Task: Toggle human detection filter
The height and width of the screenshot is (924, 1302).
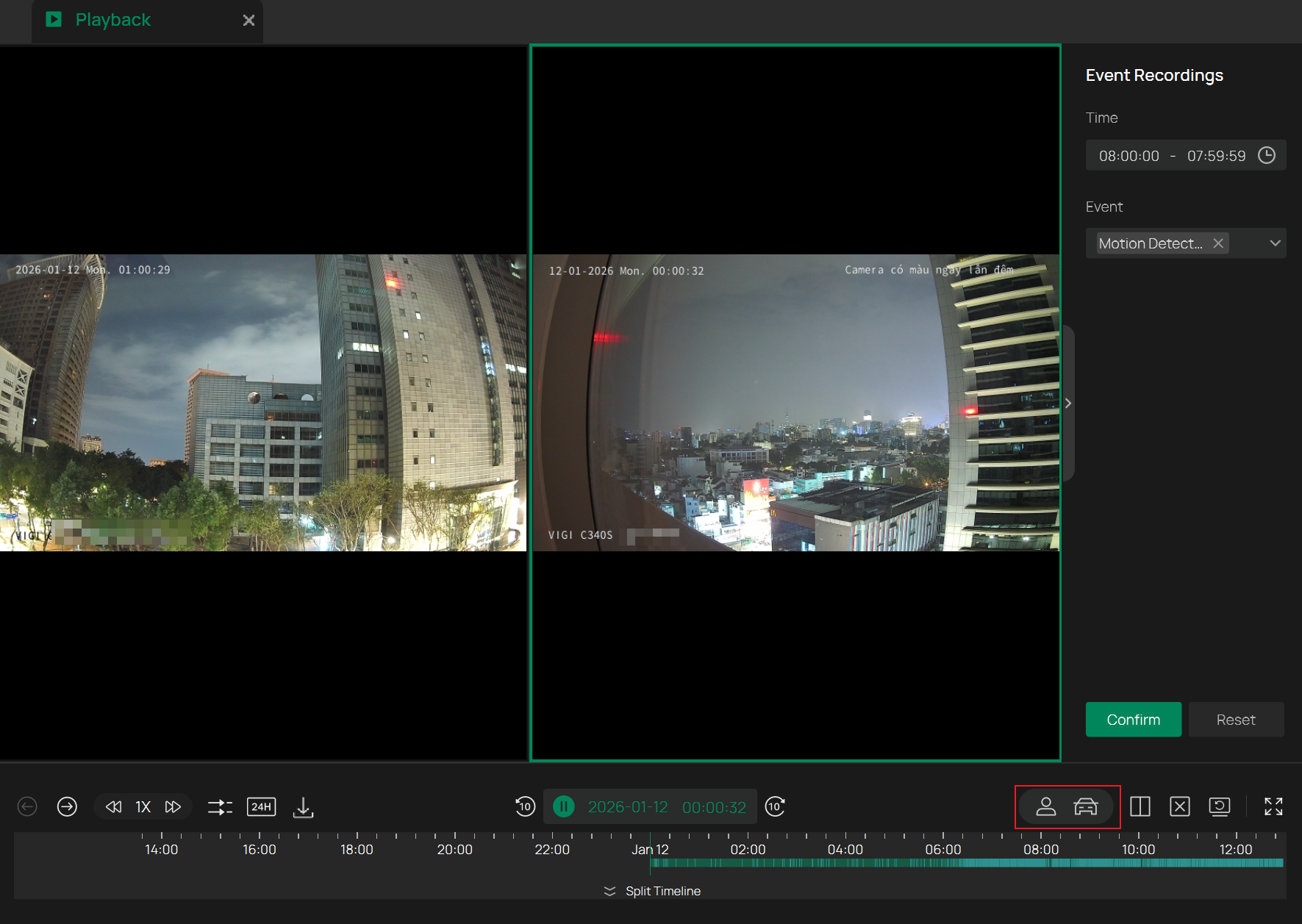Action: (x=1045, y=807)
